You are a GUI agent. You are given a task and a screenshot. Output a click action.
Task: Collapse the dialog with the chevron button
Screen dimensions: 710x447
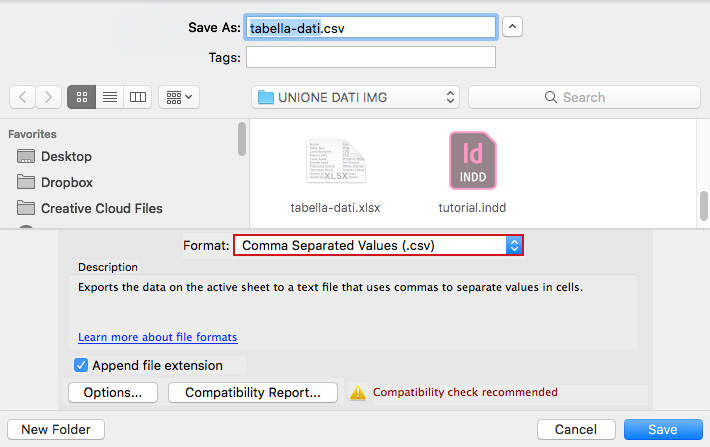(512, 27)
